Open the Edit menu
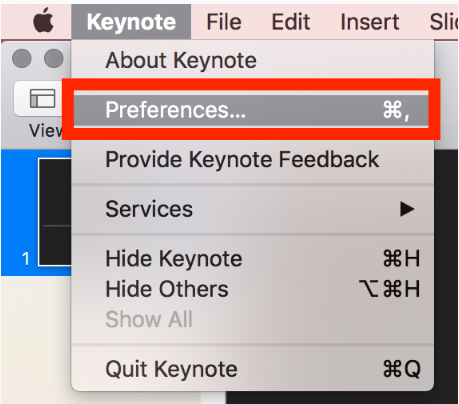459x404 pixels. coord(291,22)
